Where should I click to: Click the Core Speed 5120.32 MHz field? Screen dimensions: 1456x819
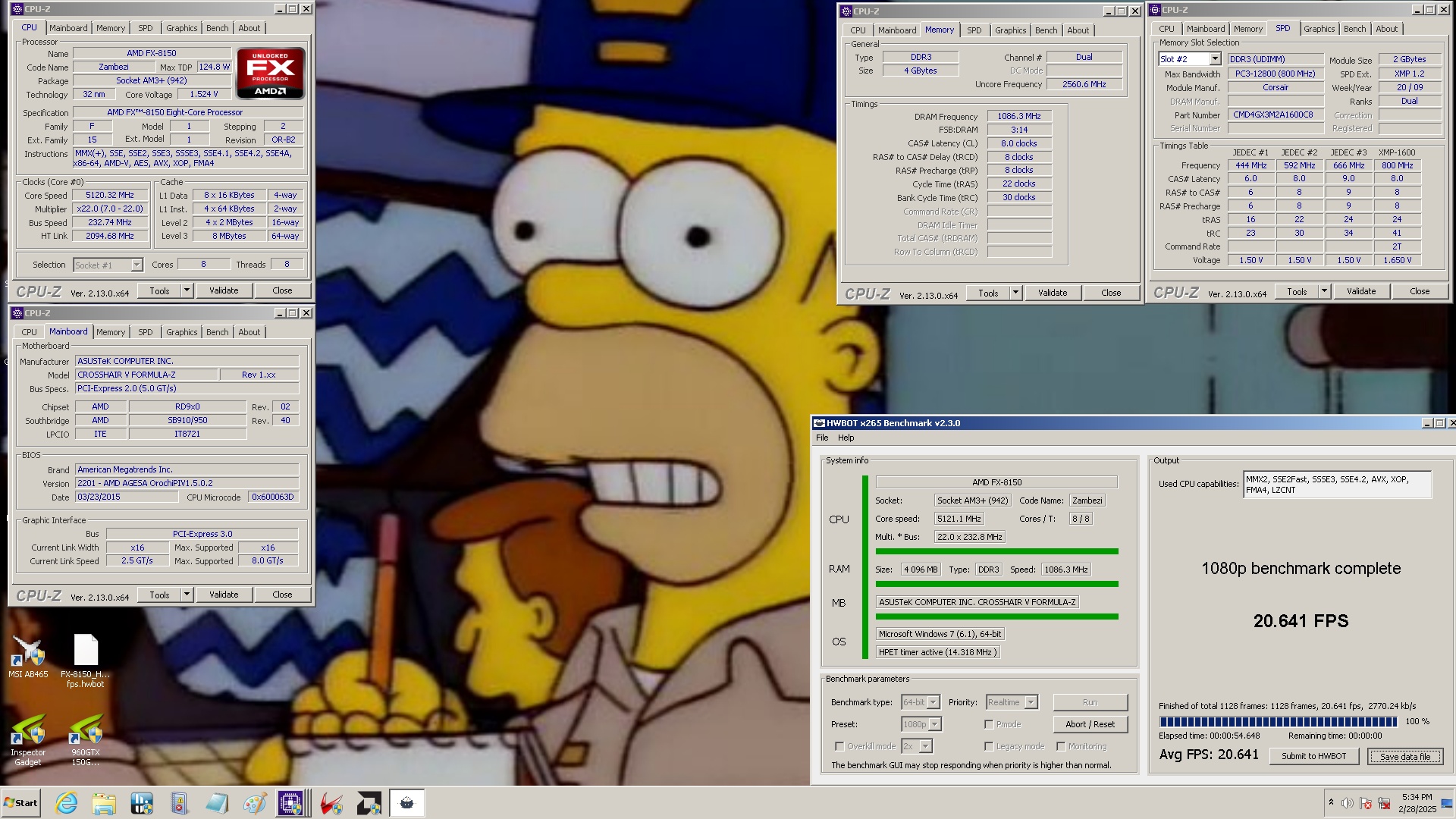[x=110, y=195]
